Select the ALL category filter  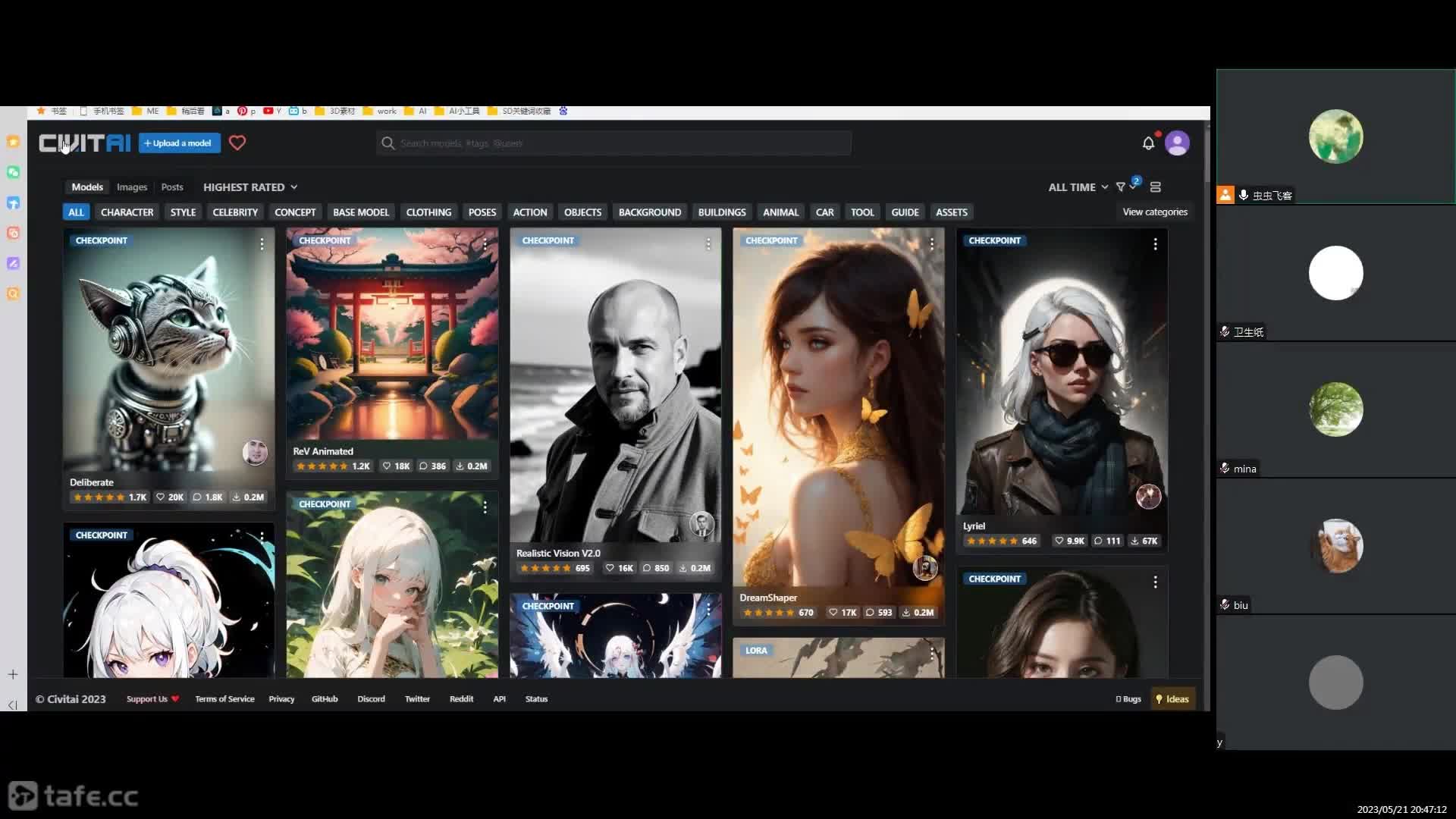(x=76, y=212)
